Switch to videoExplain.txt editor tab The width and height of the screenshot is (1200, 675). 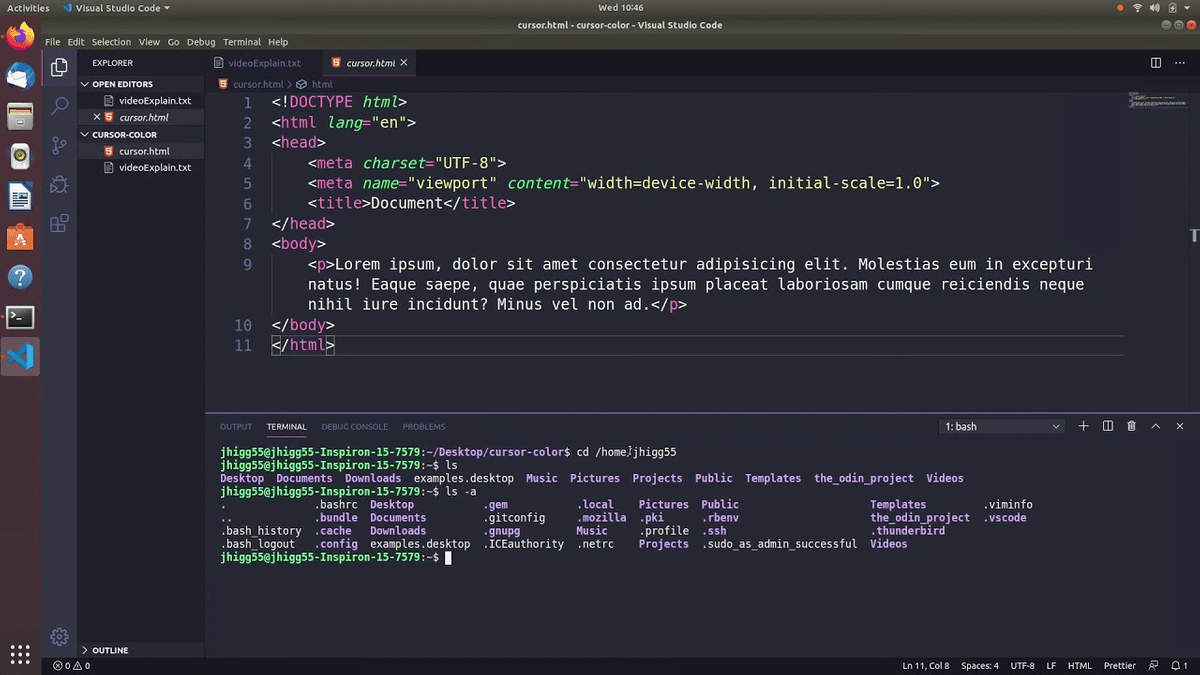click(263, 63)
